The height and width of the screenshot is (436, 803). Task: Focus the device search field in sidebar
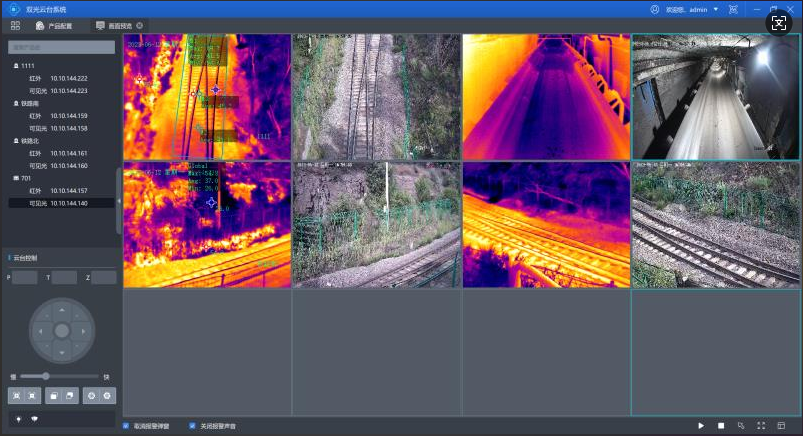point(61,47)
